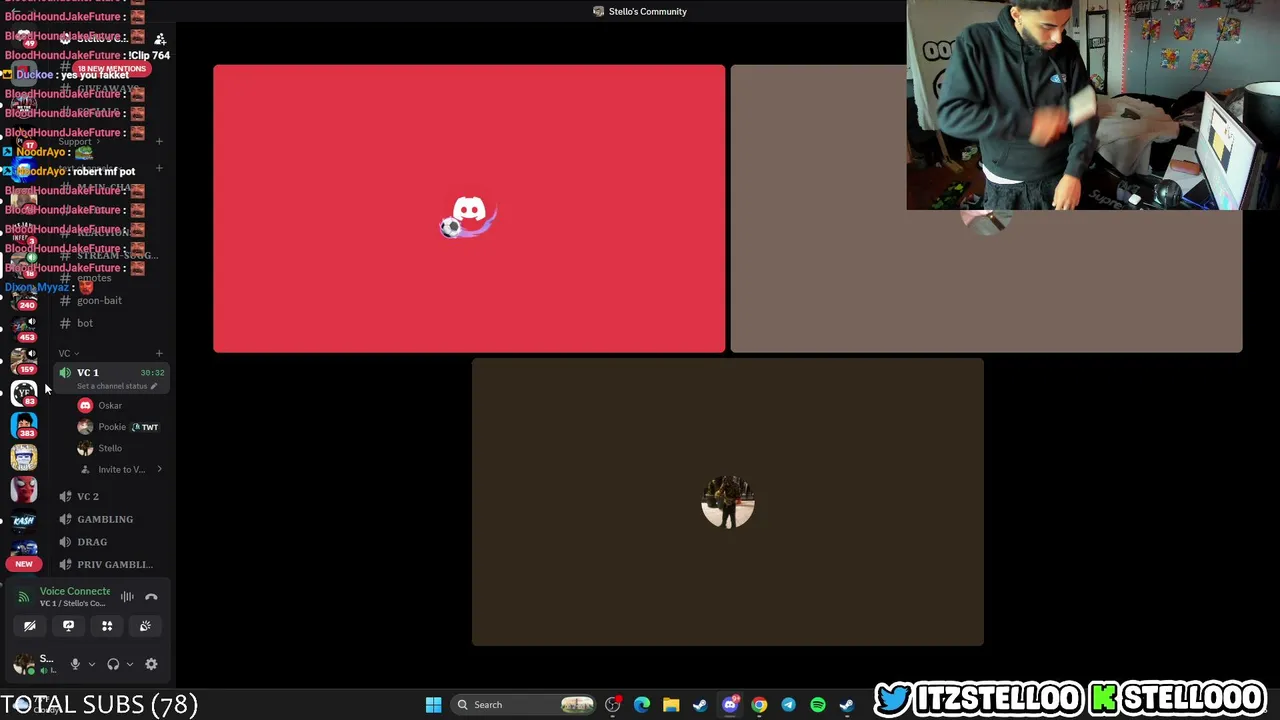The image size is (1280, 720).
Task: Open the Spider-Man avatar server
Action: (24, 489)
